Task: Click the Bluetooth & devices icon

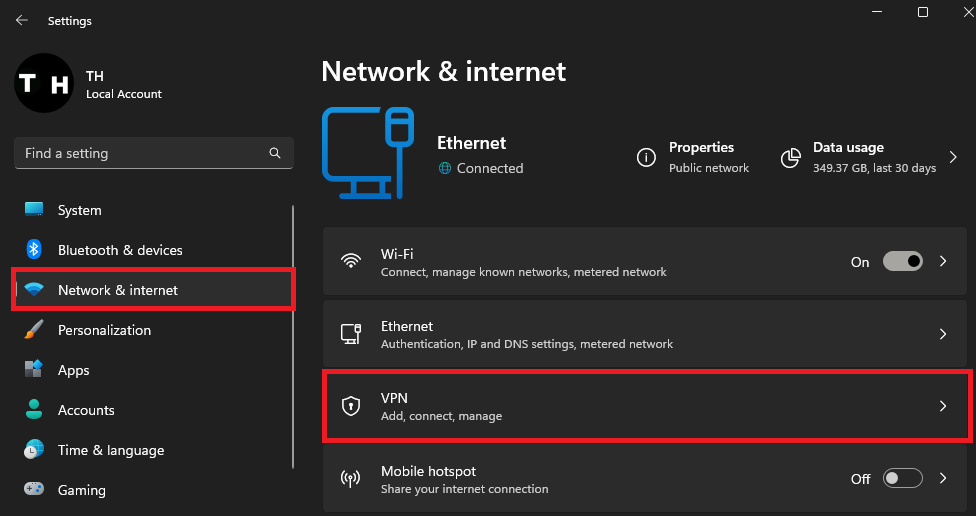Action: point(34,250)
